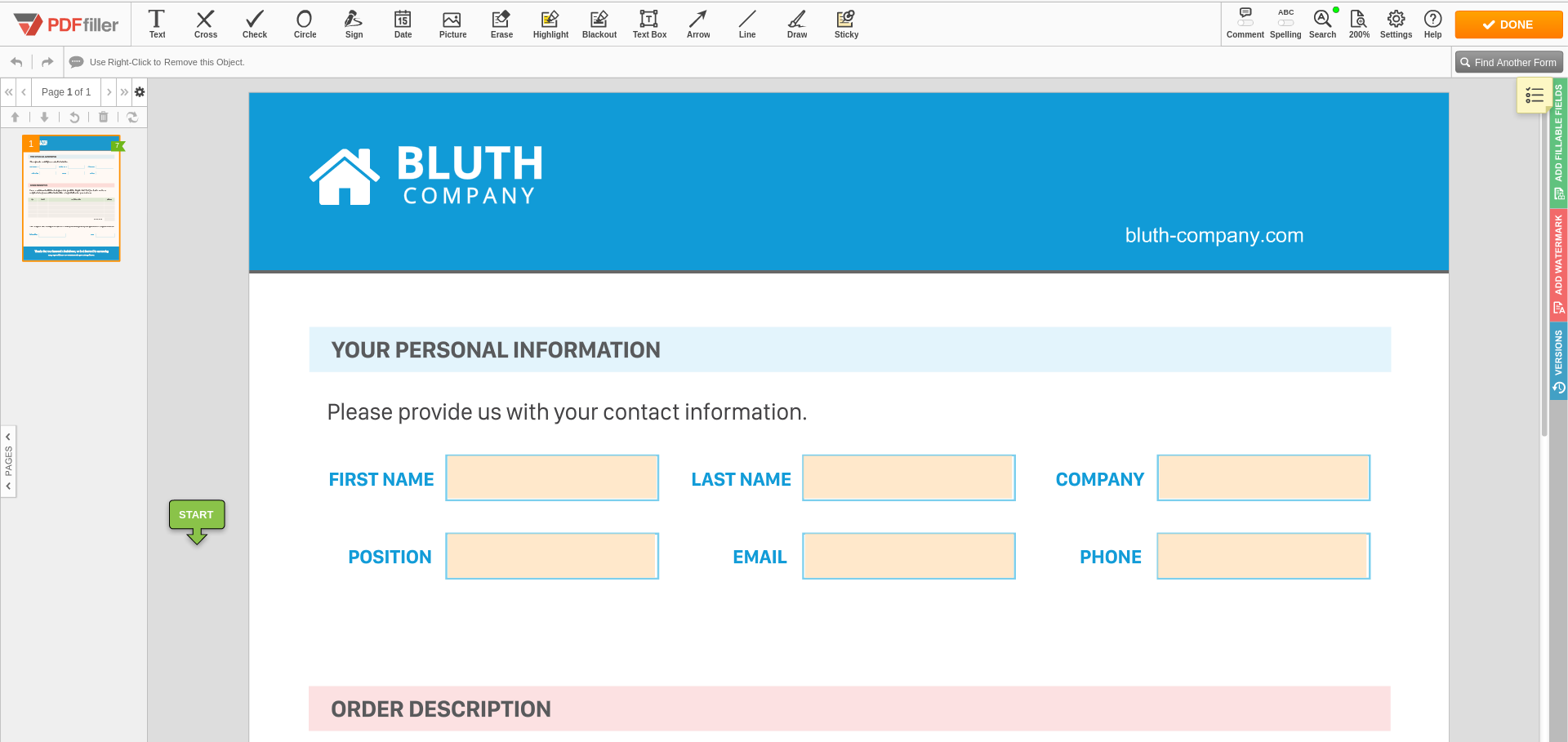
Task: Undo the last action
Action: pos(16,62)
